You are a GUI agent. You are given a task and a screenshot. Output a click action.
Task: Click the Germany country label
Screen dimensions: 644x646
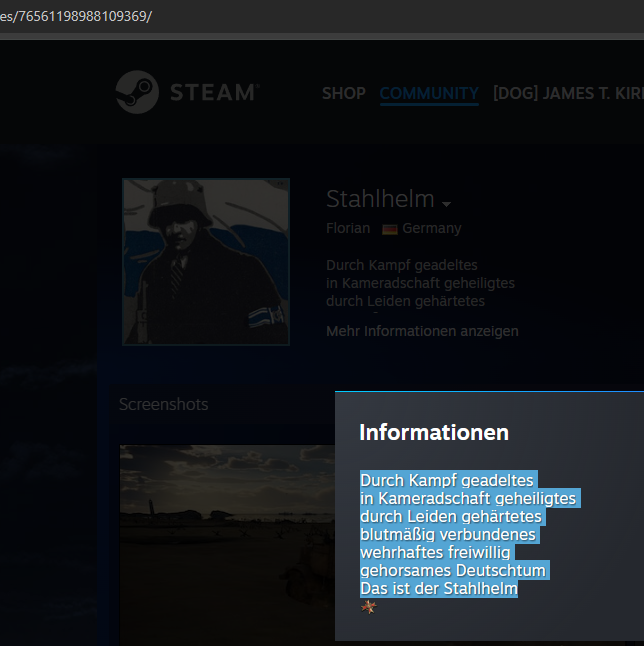click(x=432, y=228)
